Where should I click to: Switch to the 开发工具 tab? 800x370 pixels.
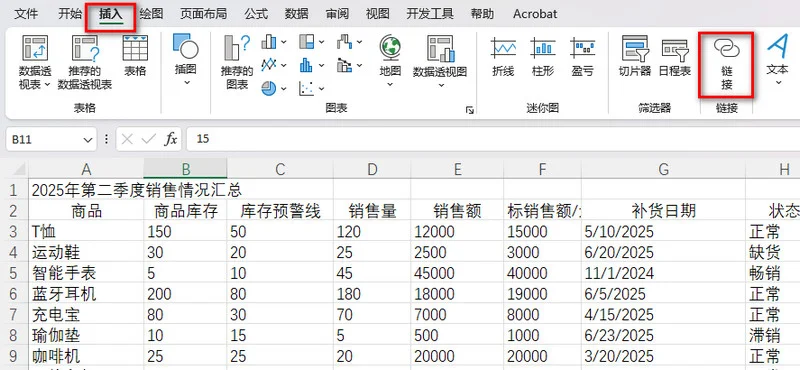pos(430,14)
